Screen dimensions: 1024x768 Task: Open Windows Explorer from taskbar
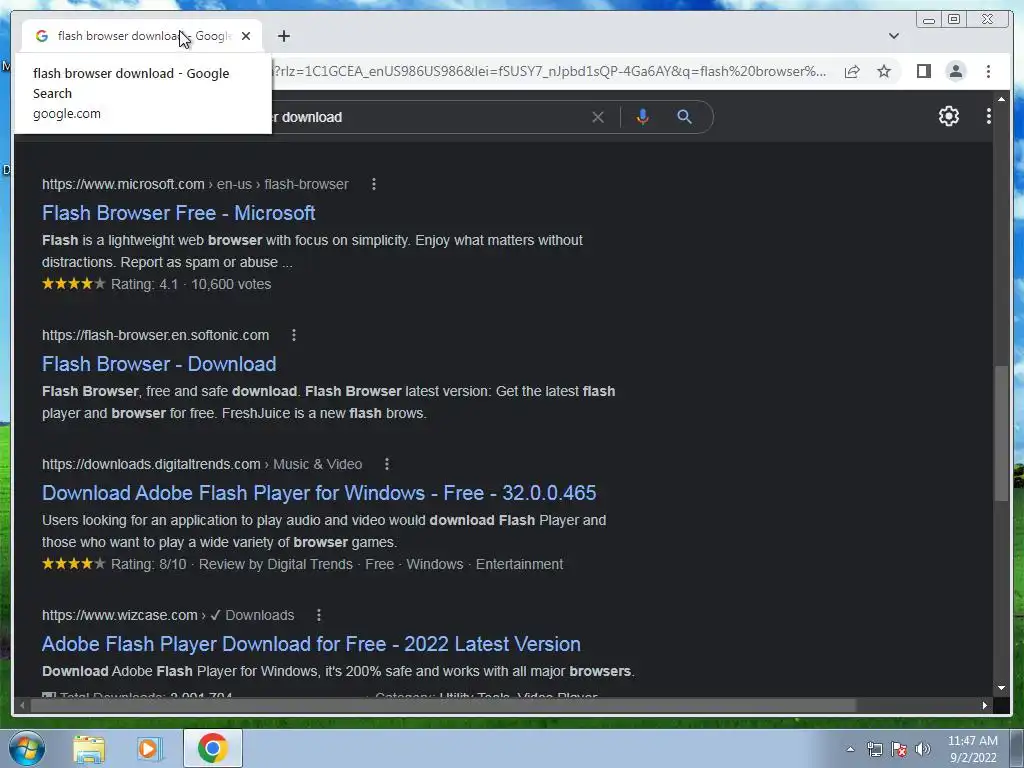[89, 748]
